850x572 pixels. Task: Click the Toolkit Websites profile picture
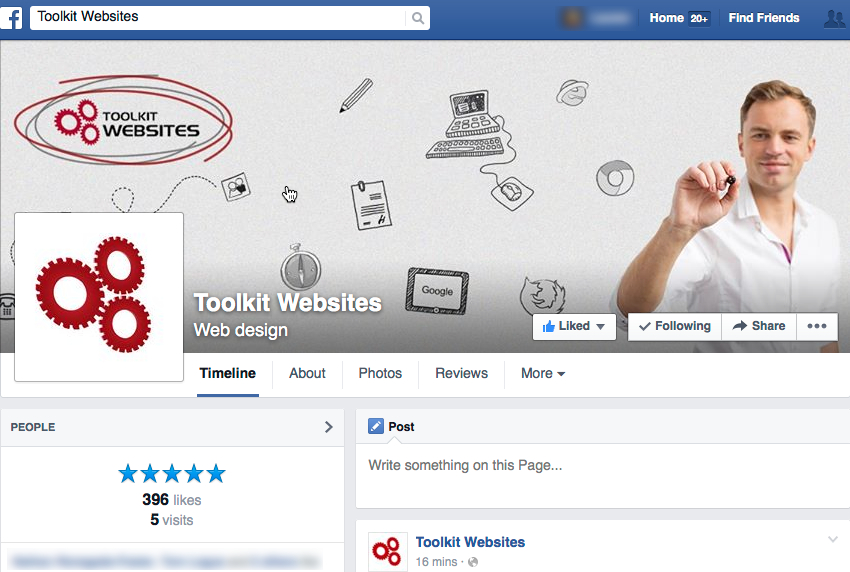[x=99, y=297]
